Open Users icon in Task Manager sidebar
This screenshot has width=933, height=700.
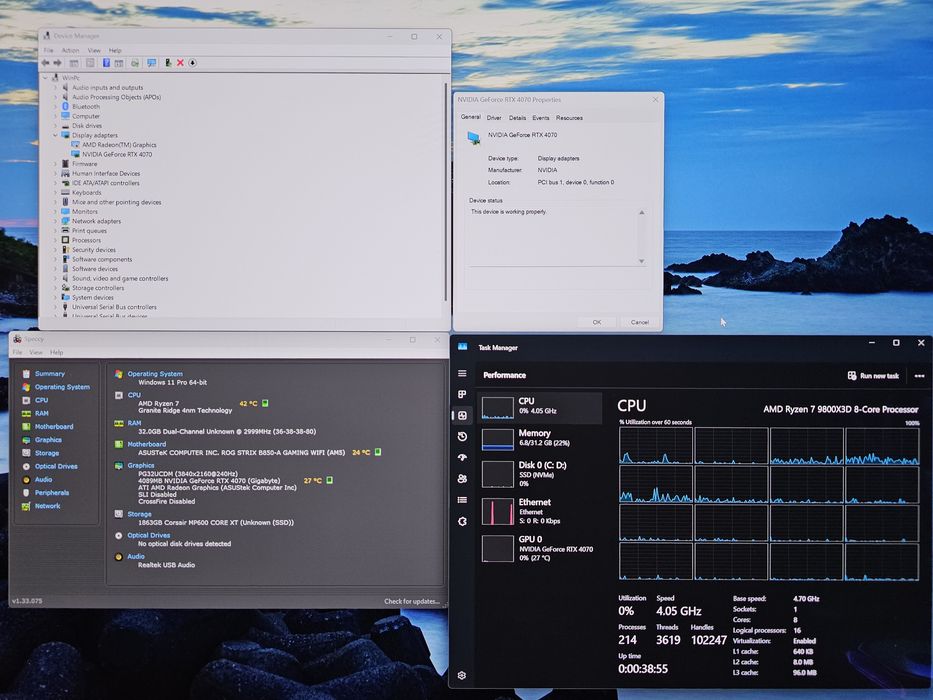tap(462, 479)
